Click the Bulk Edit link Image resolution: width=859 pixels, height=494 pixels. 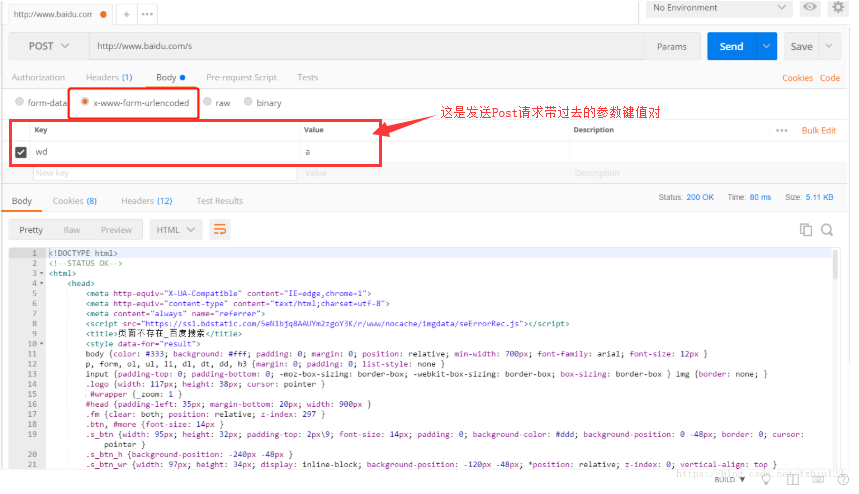(818, 130)
